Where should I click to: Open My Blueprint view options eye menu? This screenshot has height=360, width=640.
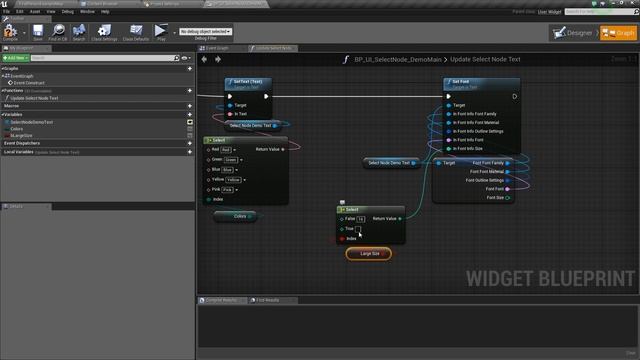tap(186, 58)
